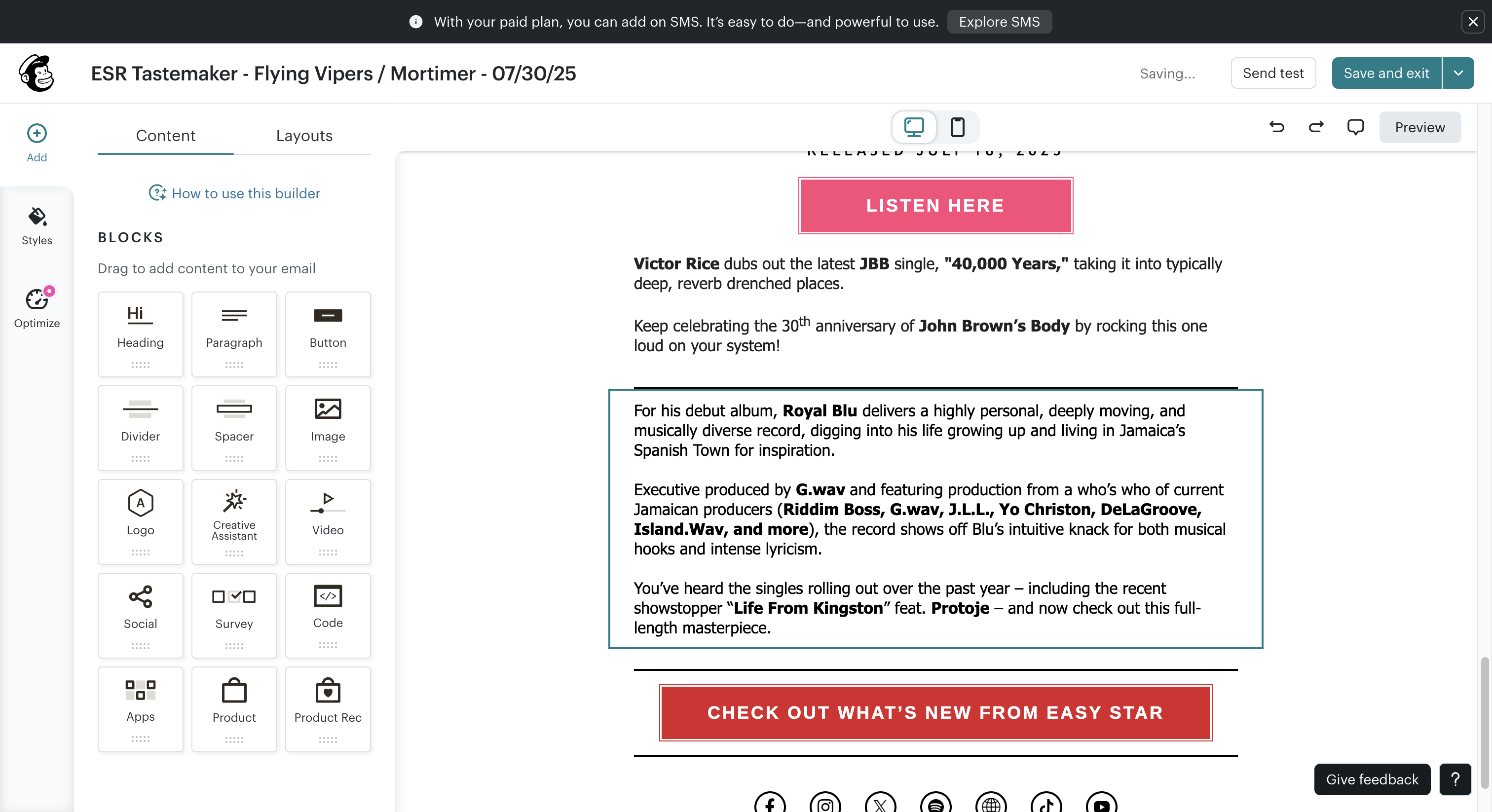Select the Image block

pyautogui.click(x=328, y=428)
